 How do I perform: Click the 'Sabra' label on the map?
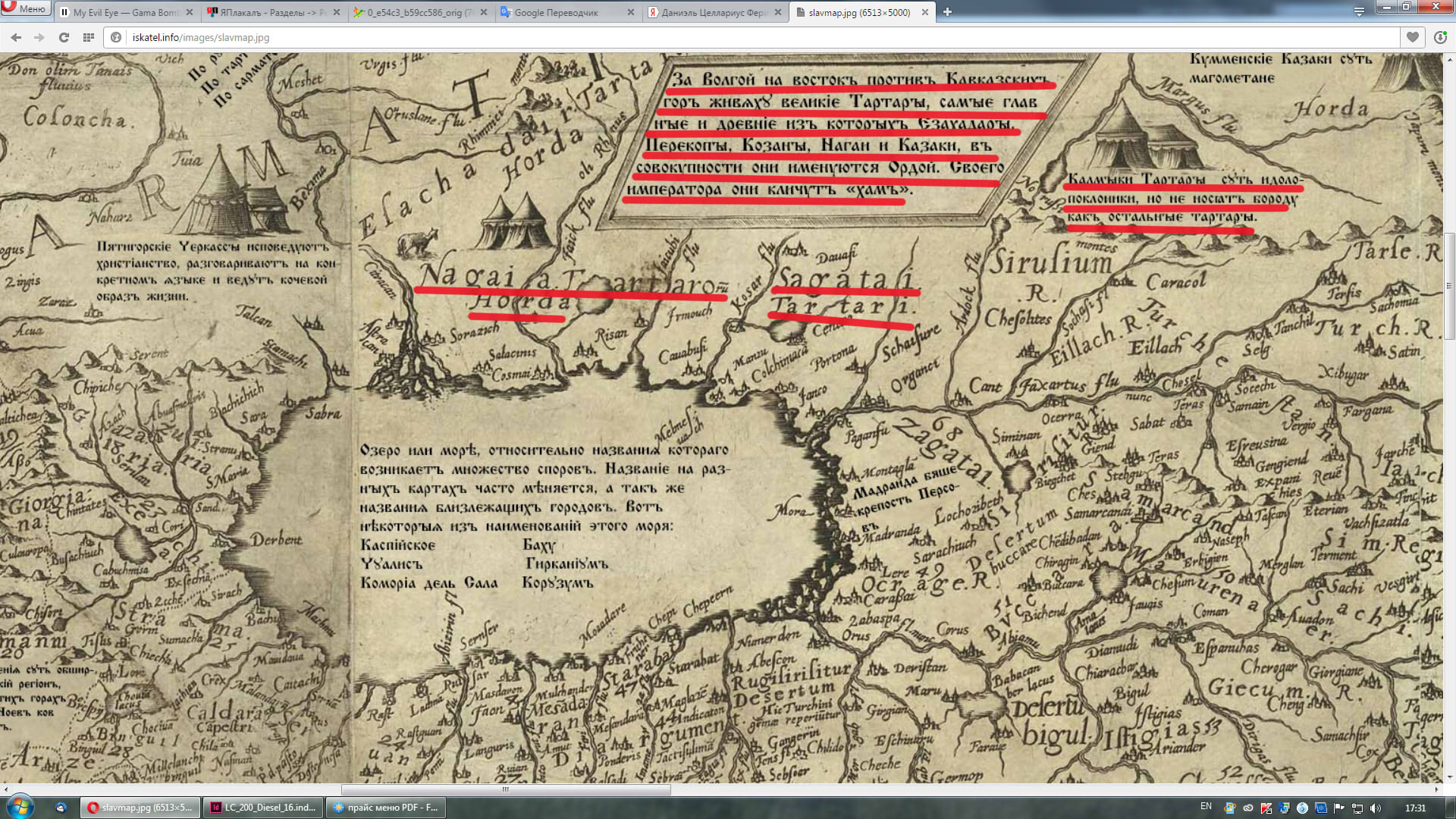(323, 413)
